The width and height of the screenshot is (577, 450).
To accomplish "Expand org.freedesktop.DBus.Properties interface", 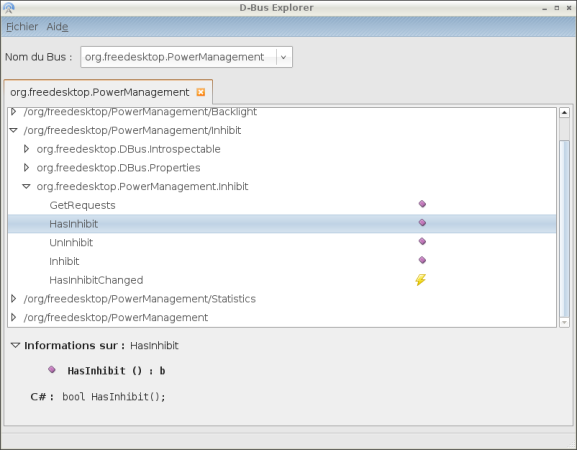I will point(26,167).
